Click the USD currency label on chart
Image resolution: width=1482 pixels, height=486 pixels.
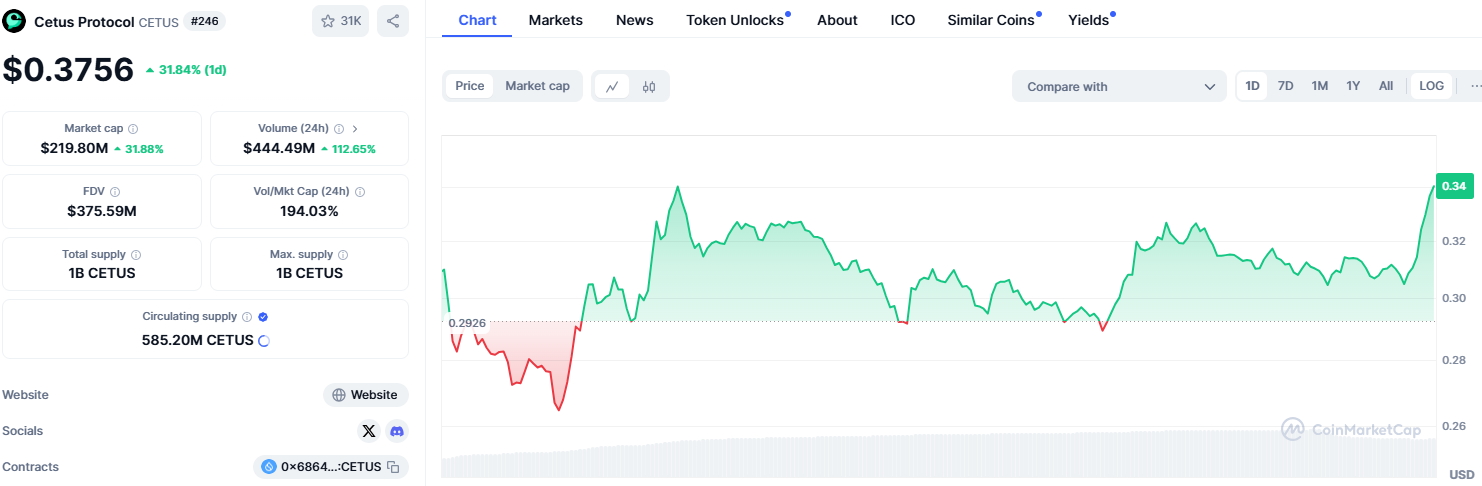tap(1462, 474)
